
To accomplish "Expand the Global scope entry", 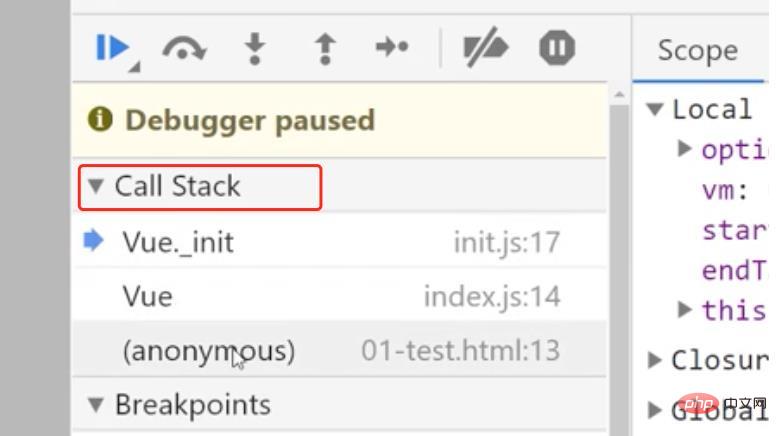I will [x=655, y=408].
